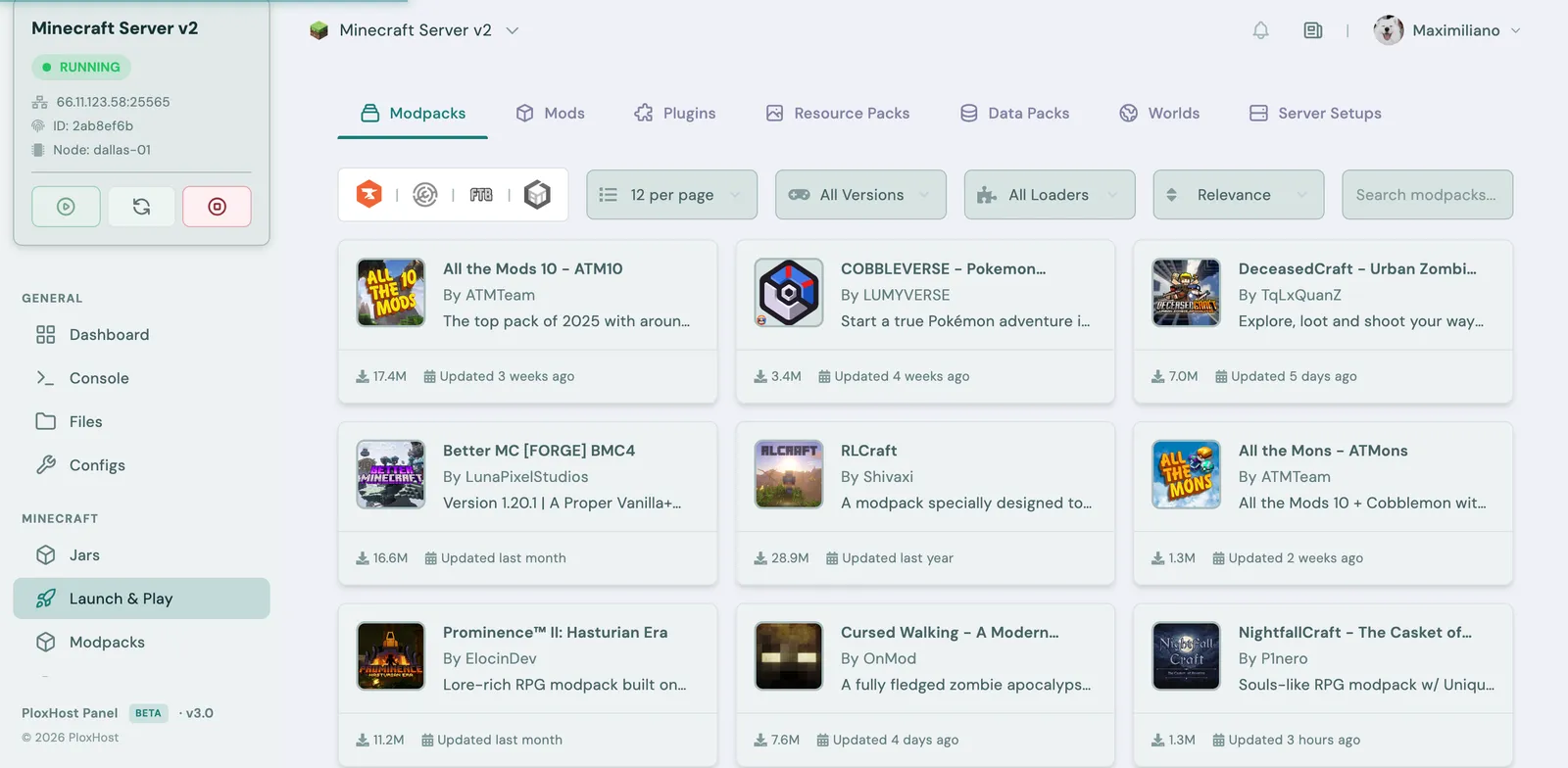The image size is (1568, 768).
Task: Click the Better MC pack thumbnail
Action: coord(391,475)
